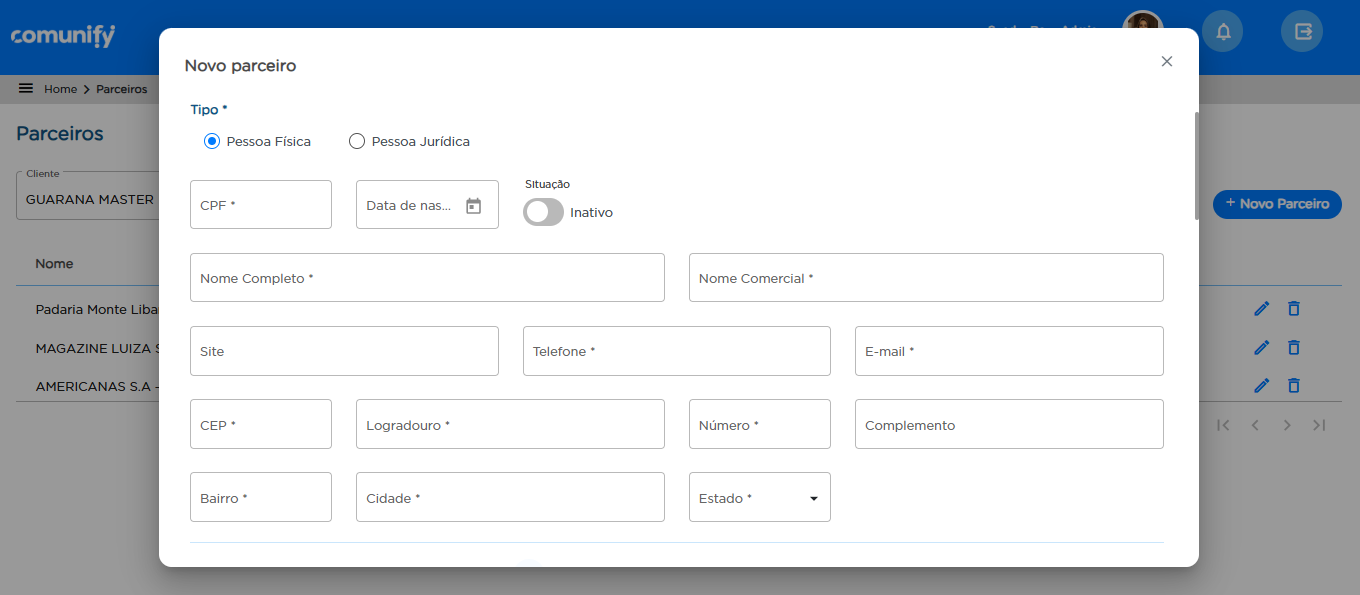Open the calendar date picker icon
The height and width of the screenshot is (595, 1360).
point(474,205)
